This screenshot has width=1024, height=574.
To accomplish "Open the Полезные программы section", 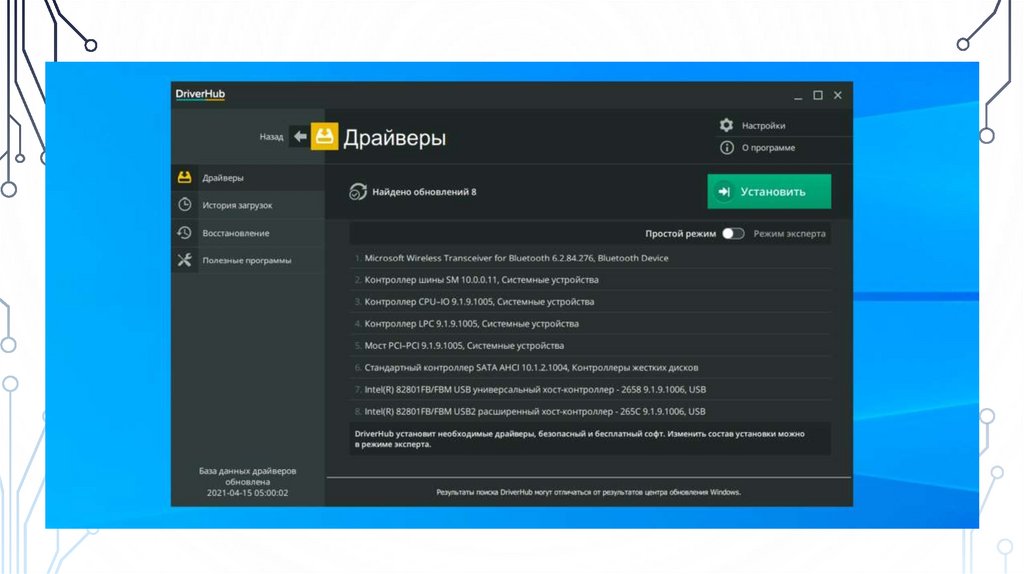I will pyautogui.click(x=248, y=260).
